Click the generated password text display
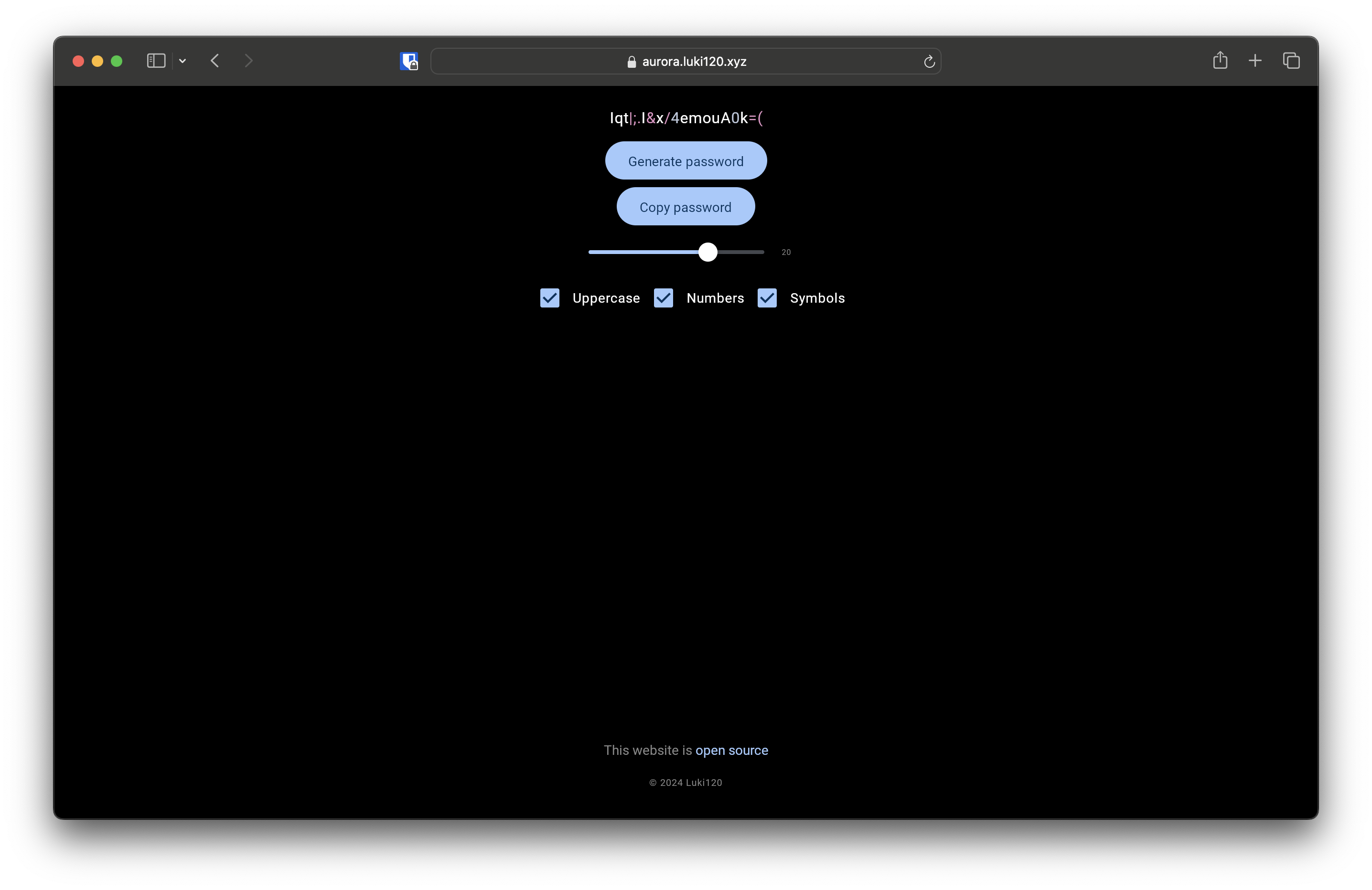 click(x=686, y=117)
